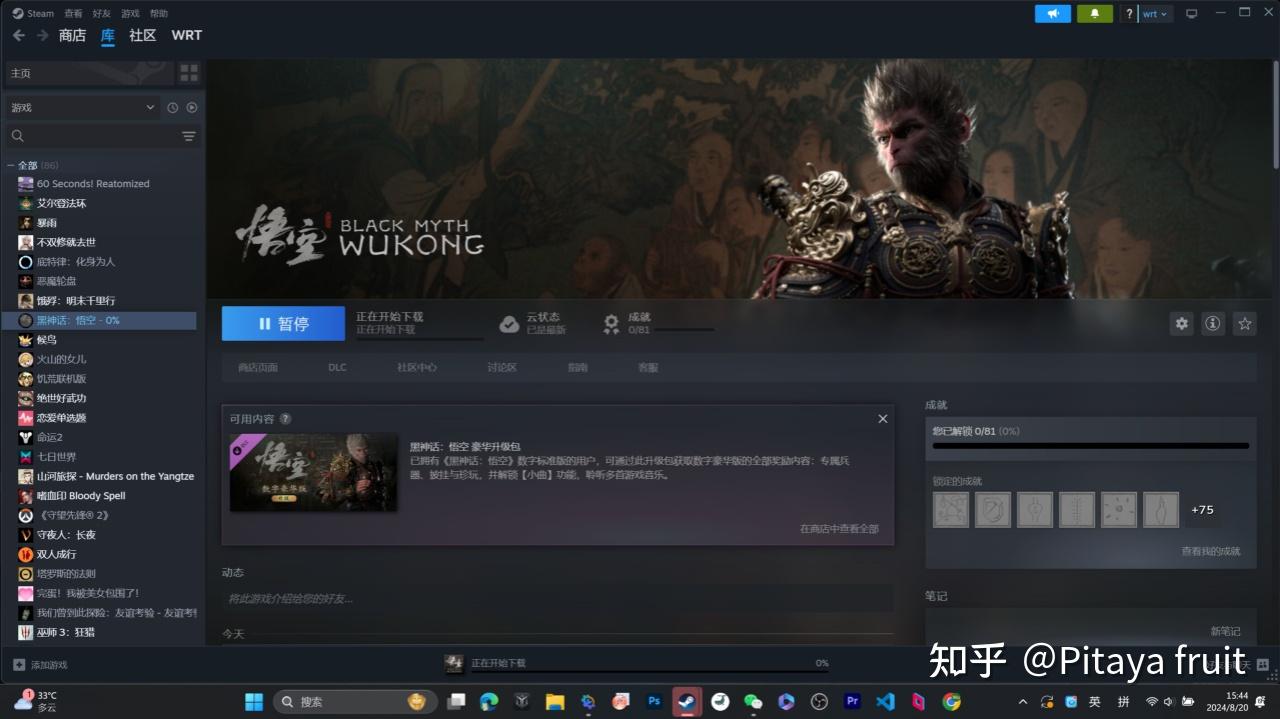Click the Windows Start button

tap(254, 702)
